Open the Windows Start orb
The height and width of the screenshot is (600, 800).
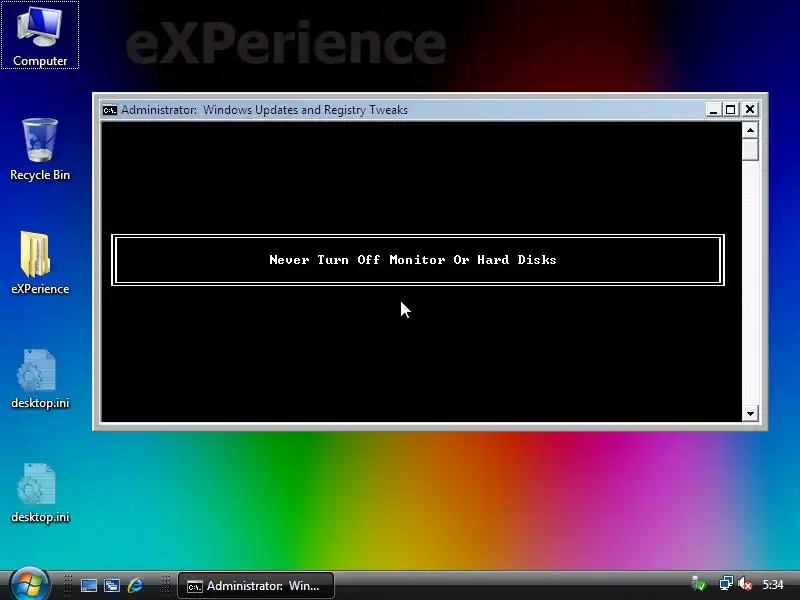[x=30, y=584]
